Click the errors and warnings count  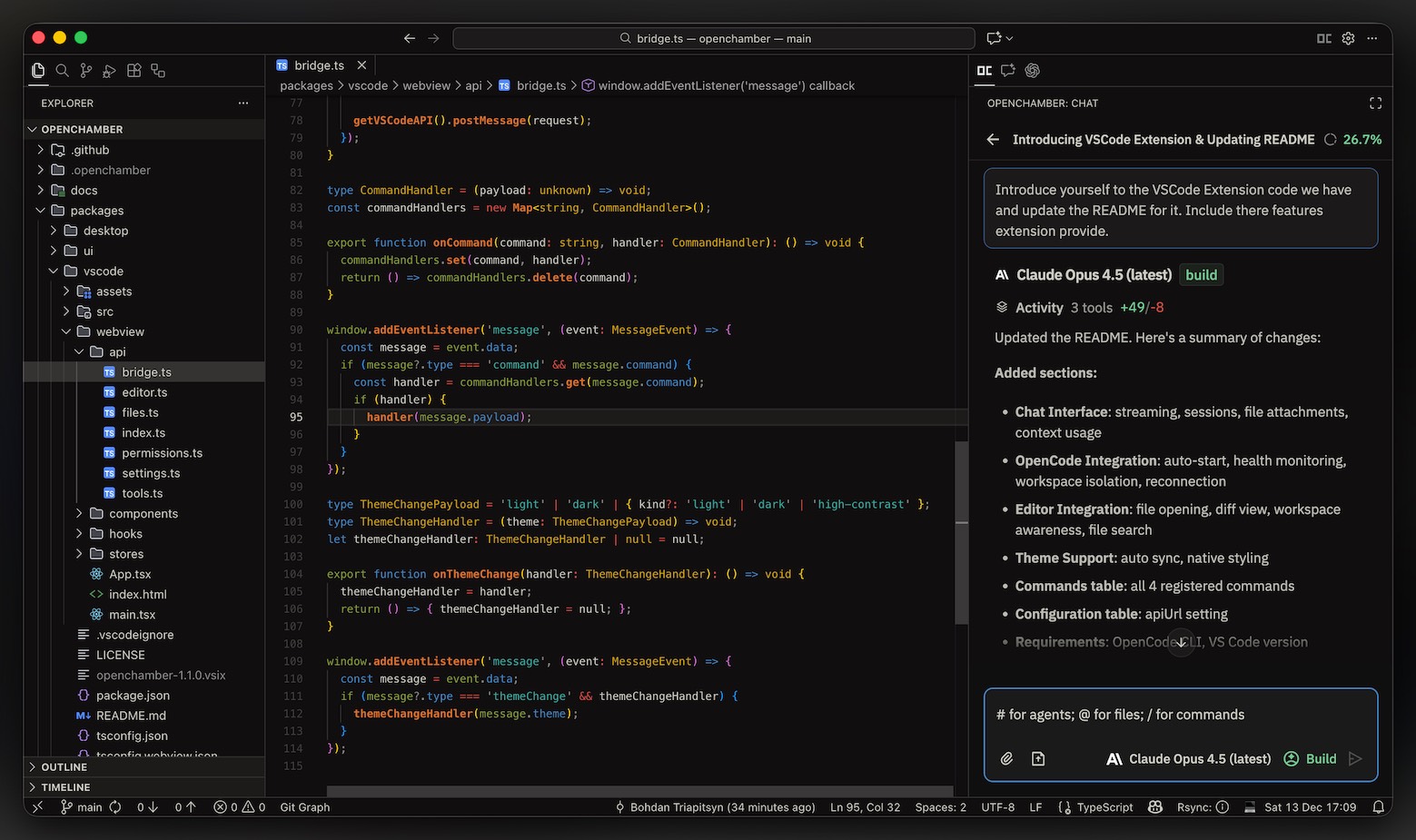[240, 806]
